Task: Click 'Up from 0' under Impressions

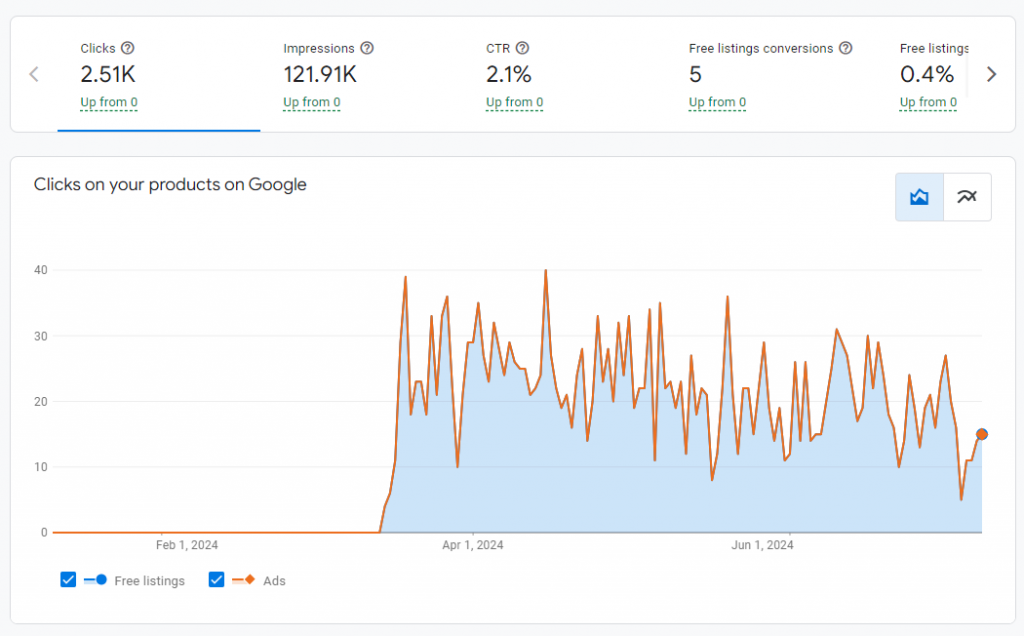Action: [312, 102]
